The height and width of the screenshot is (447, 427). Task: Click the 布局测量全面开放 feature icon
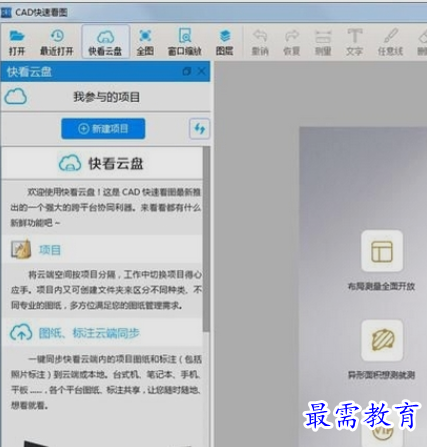[x=382, y=251]
